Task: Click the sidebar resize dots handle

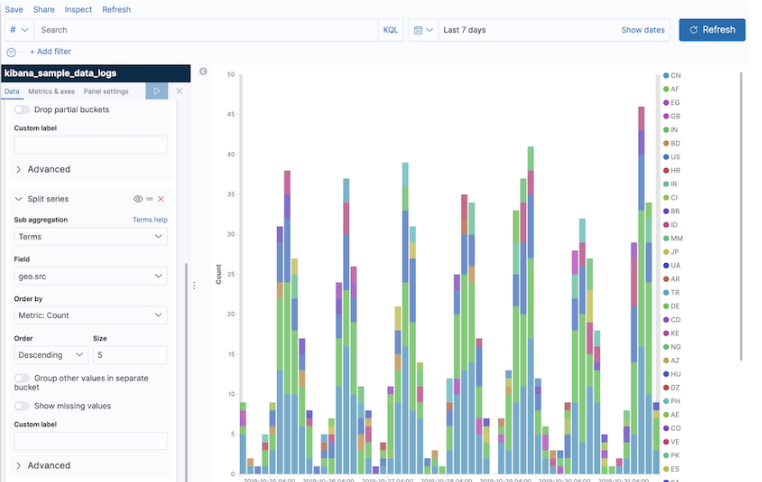Action: (x=194, y=286)
